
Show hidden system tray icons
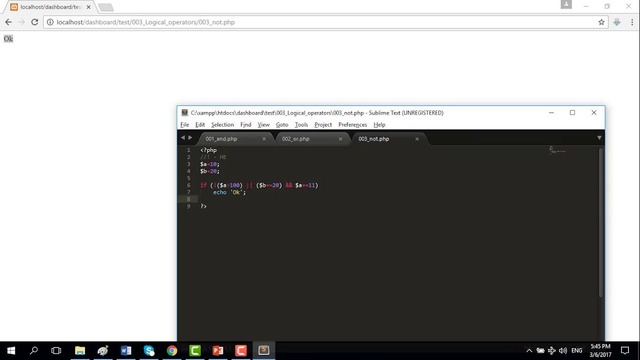click(529, 351)
